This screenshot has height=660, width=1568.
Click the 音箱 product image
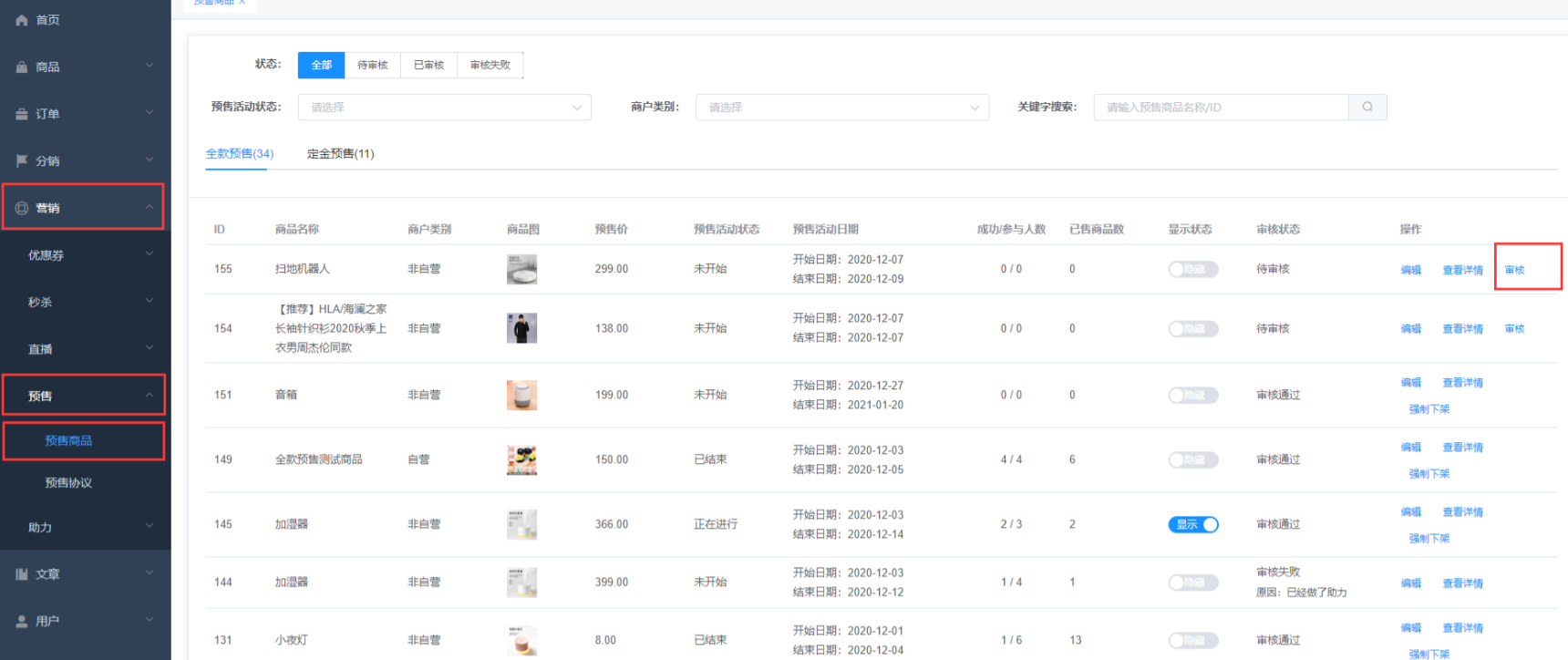click(521, 395)
